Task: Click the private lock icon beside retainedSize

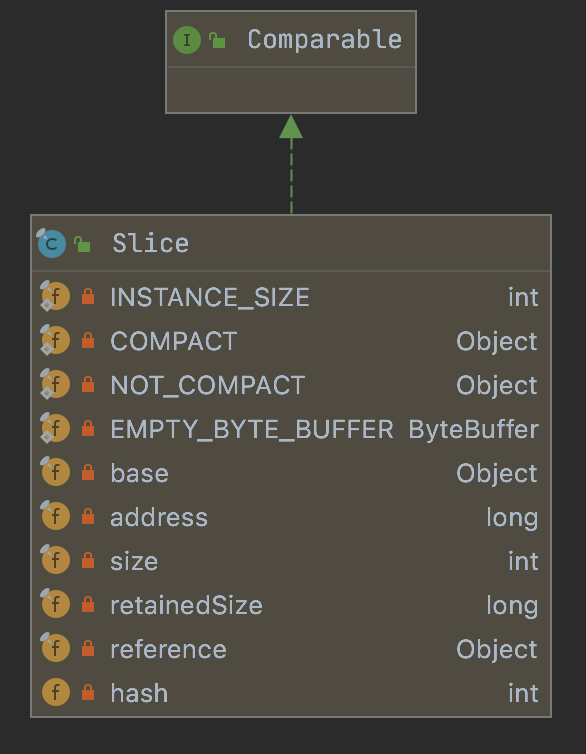Action: 88,604
